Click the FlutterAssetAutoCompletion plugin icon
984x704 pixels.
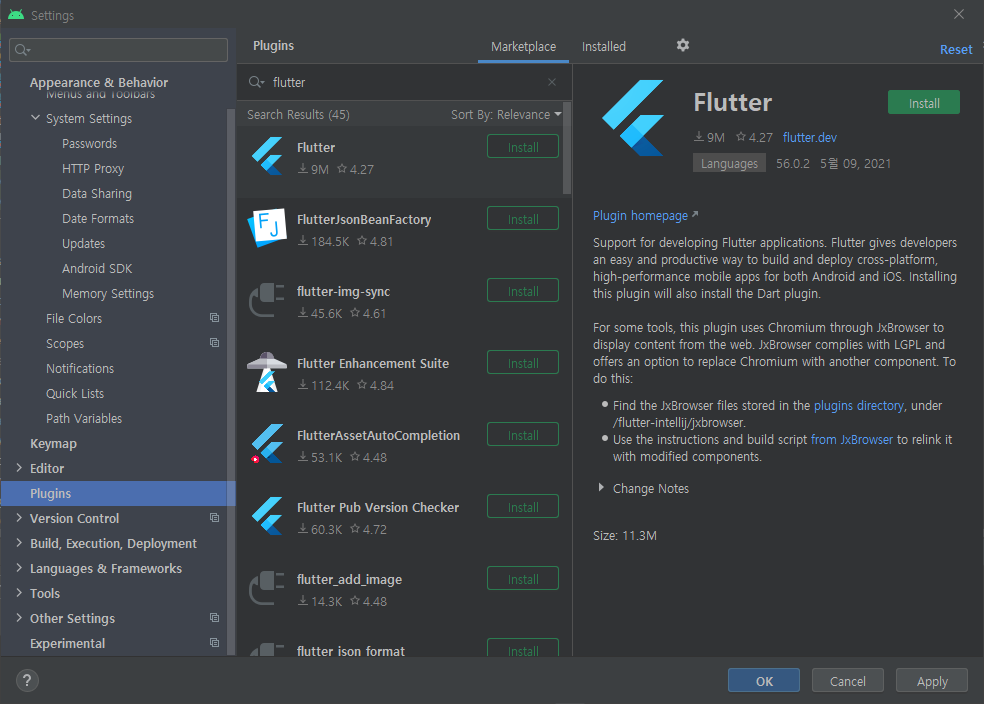(x=267, y=444)
